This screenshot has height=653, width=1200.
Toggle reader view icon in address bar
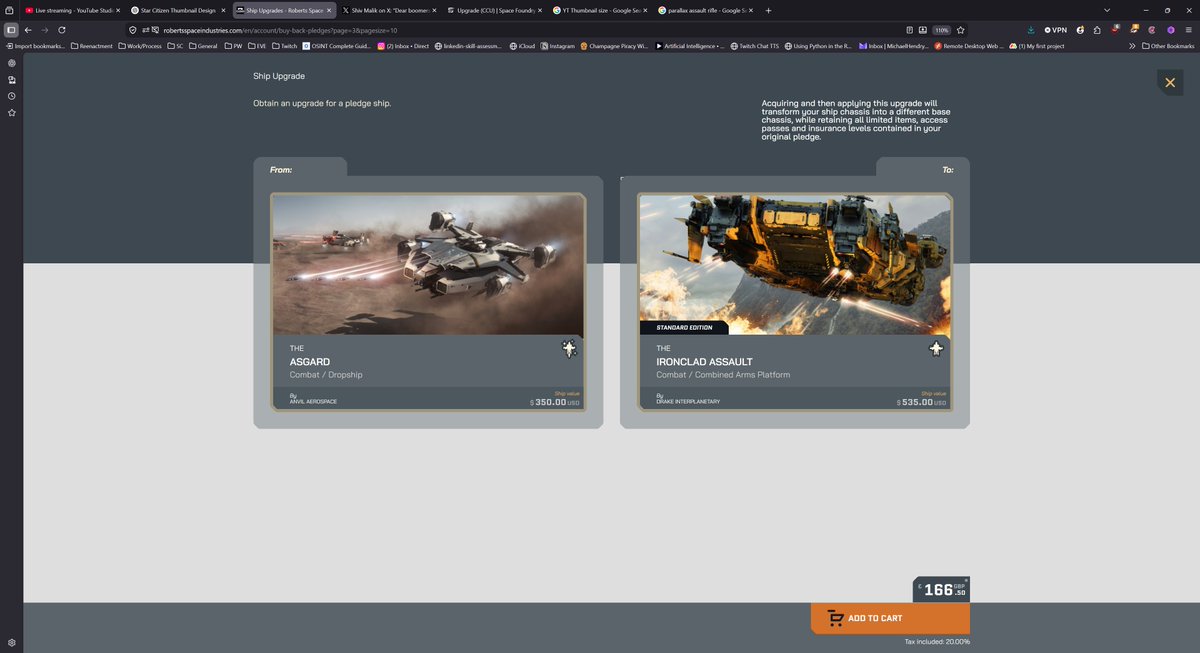click(909, 30)
